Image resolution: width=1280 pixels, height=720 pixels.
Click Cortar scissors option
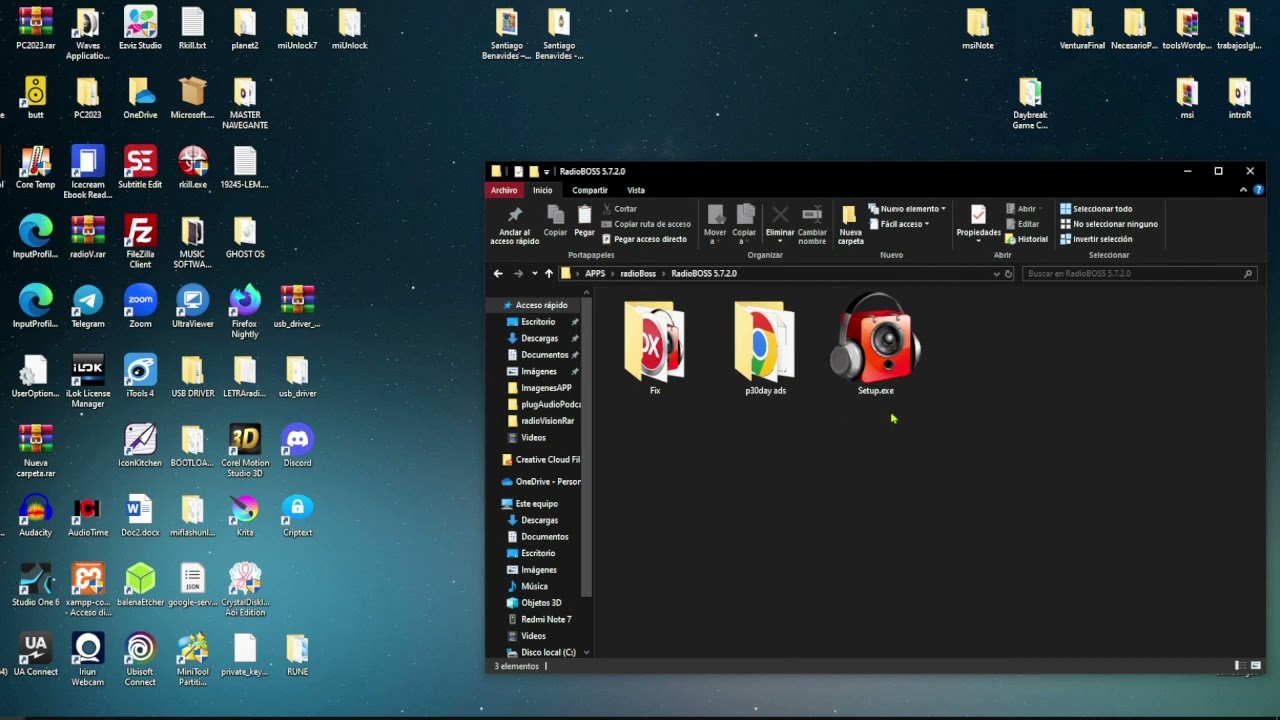click(x=619, y=209)
